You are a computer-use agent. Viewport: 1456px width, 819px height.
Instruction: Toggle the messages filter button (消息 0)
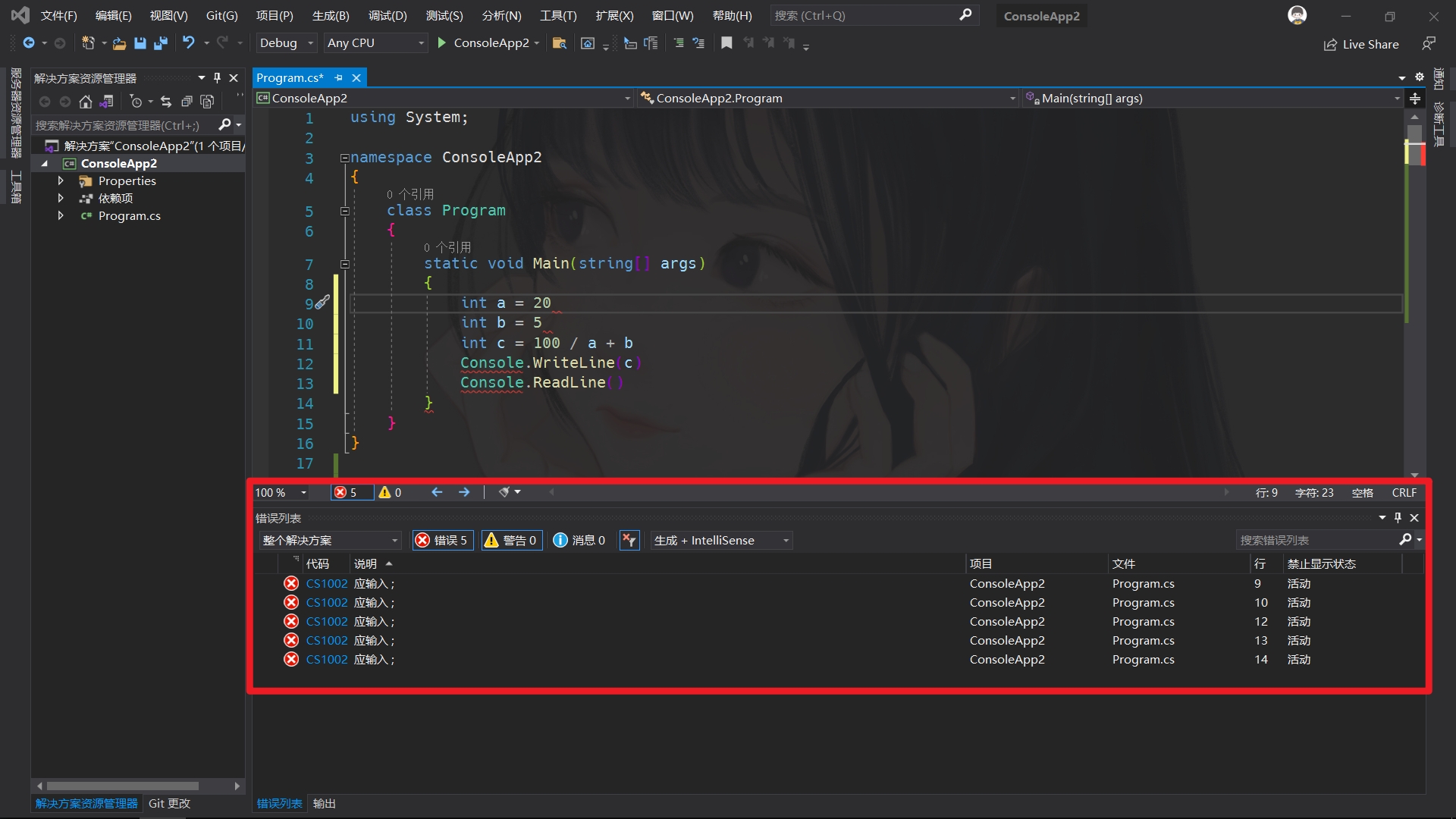coord(579,540)
